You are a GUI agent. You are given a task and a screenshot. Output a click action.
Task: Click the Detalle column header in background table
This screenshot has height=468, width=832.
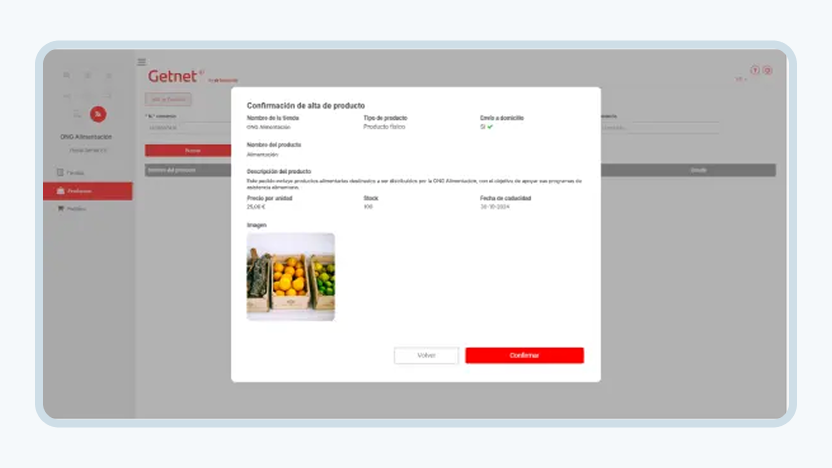(x=698, y=170)
